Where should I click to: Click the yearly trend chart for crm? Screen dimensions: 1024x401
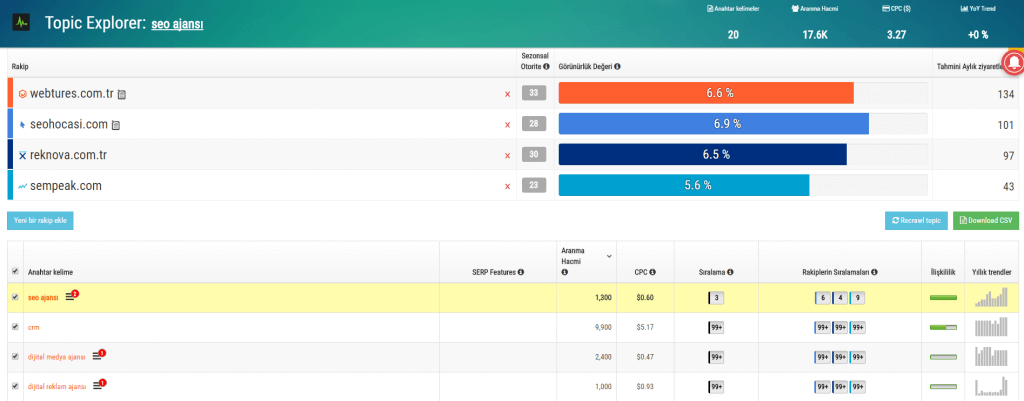pyautogui.click(x=991, y=327)
